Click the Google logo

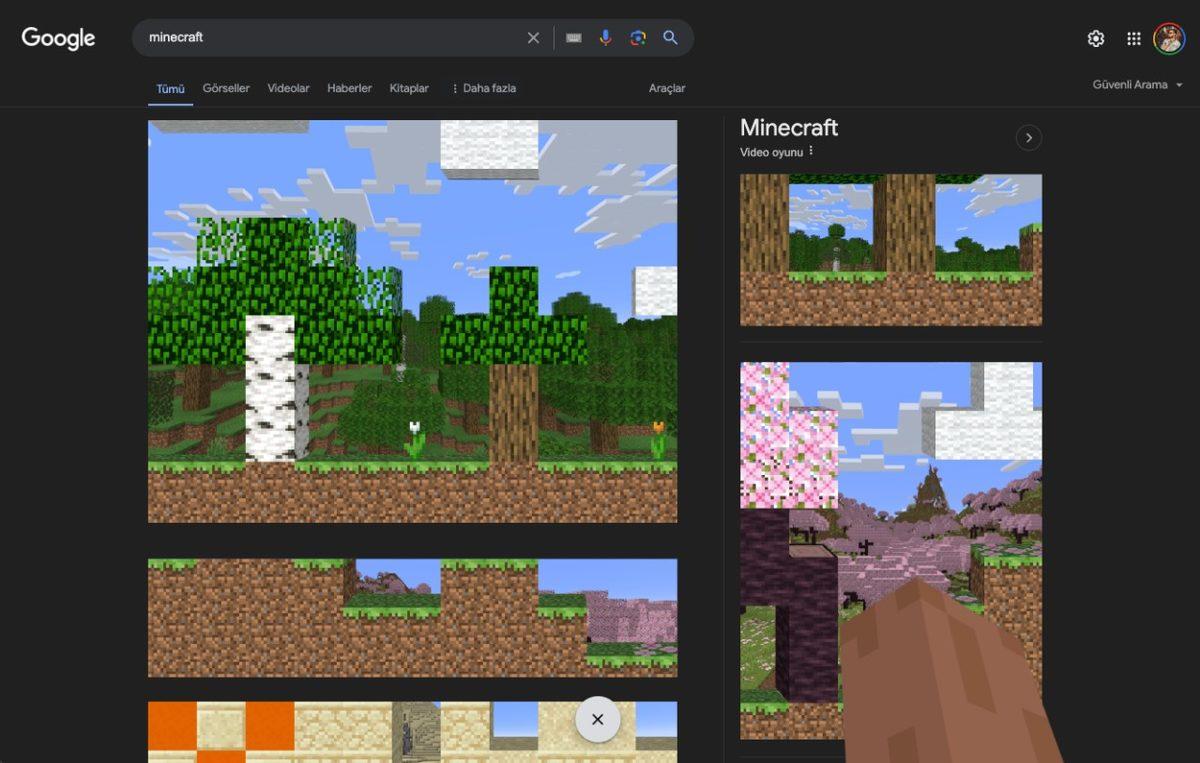pyautogui.click(x=57, y=38)
